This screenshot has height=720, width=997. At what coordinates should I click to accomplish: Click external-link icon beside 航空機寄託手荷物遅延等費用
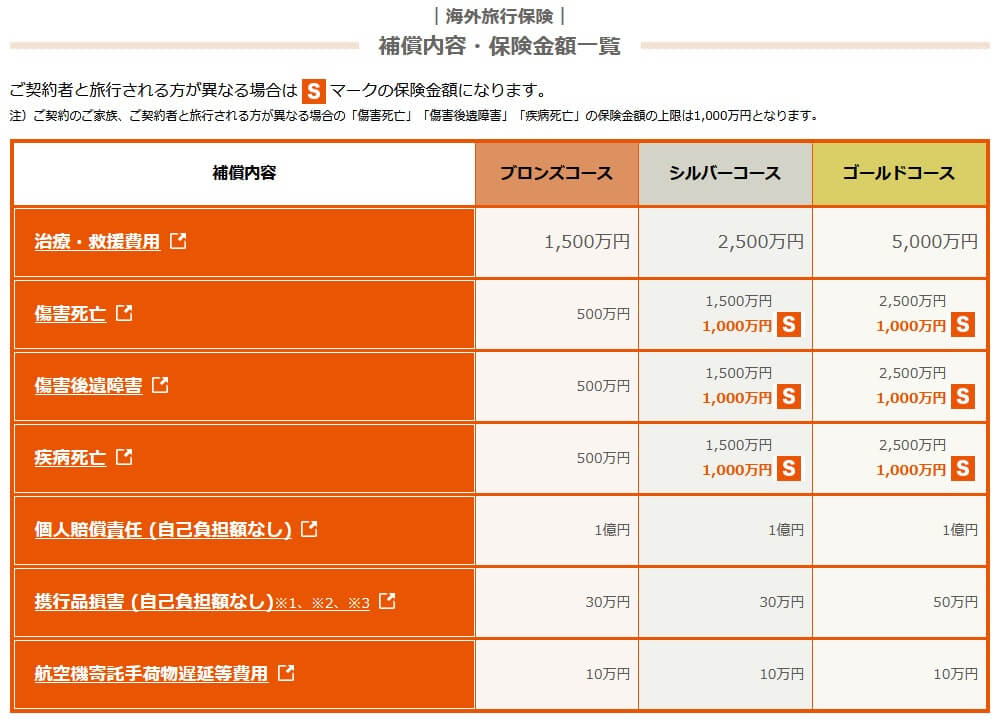(x=286, y=672)
